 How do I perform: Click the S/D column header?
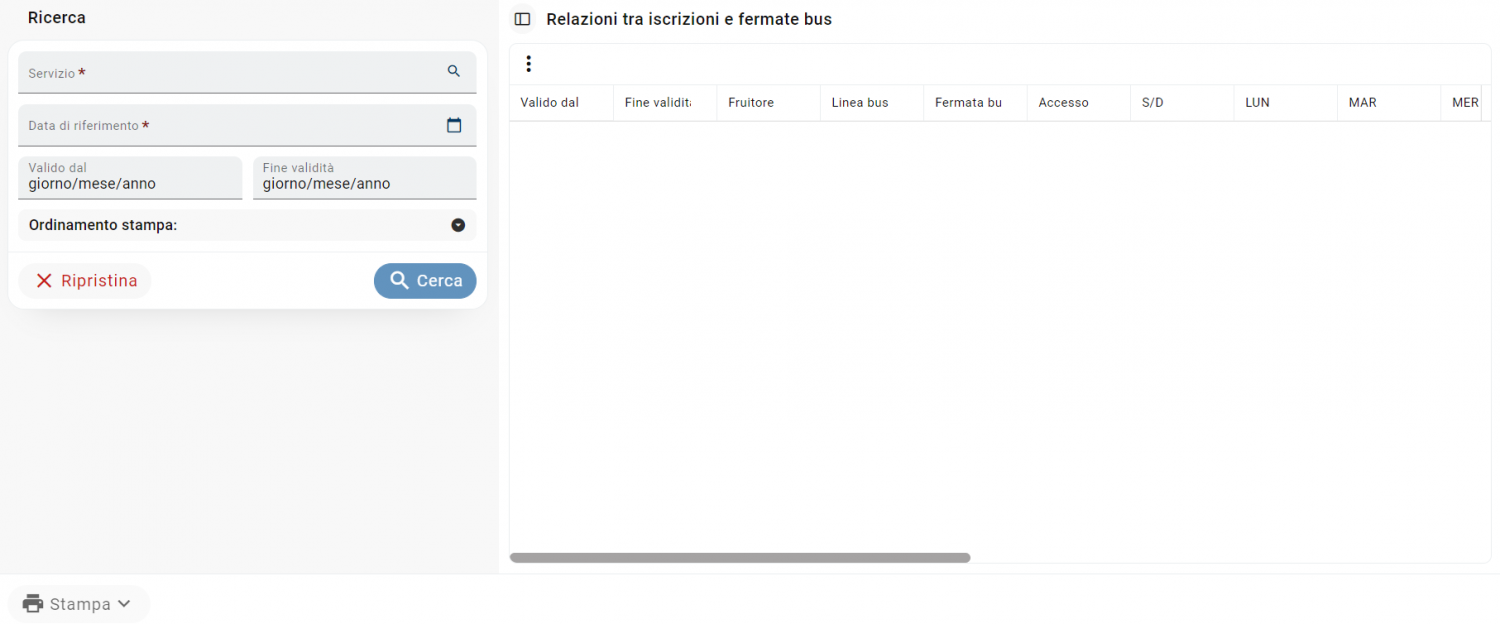[1152, 103]
